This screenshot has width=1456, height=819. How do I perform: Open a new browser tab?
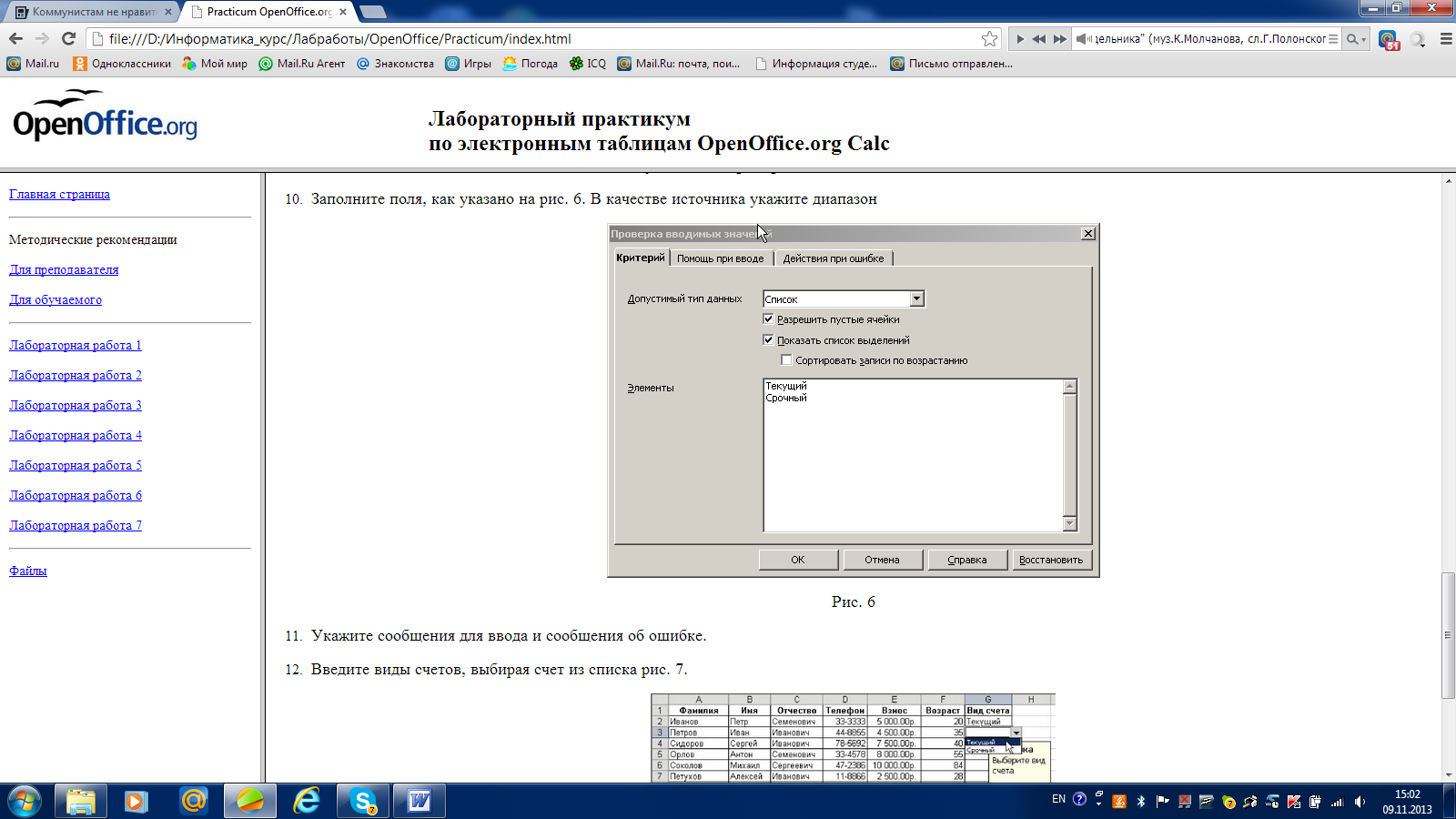click(x=373, y=12)
